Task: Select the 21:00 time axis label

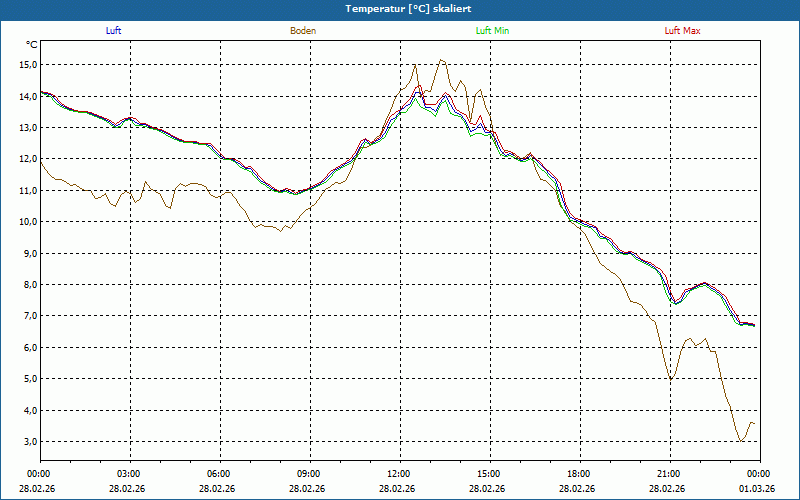Action: 667,474
